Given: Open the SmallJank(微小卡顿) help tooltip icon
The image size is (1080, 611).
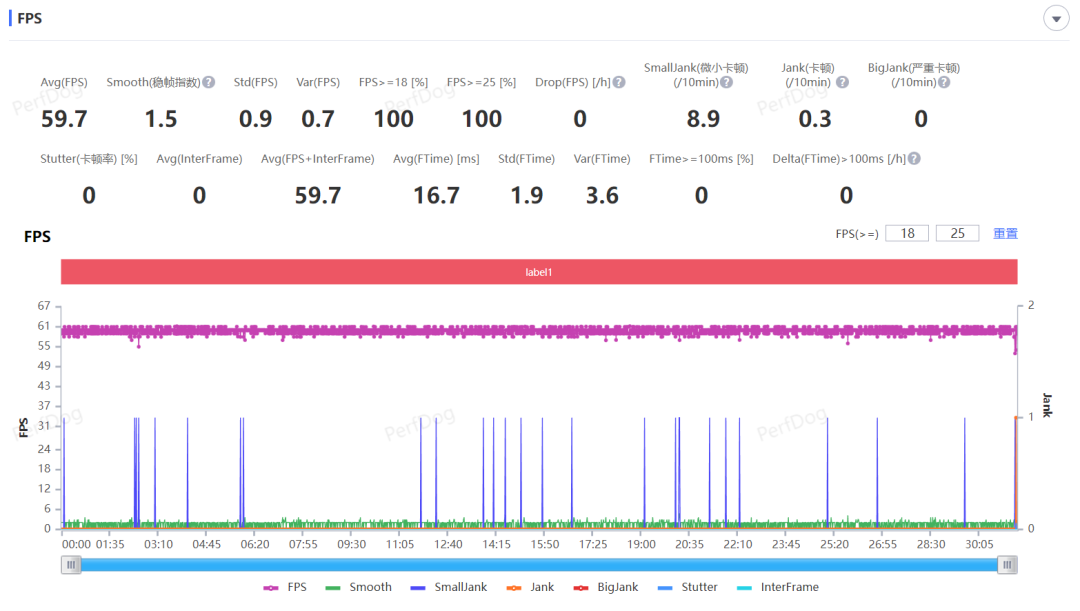Looking at the screenshot, I should [726, 82].
